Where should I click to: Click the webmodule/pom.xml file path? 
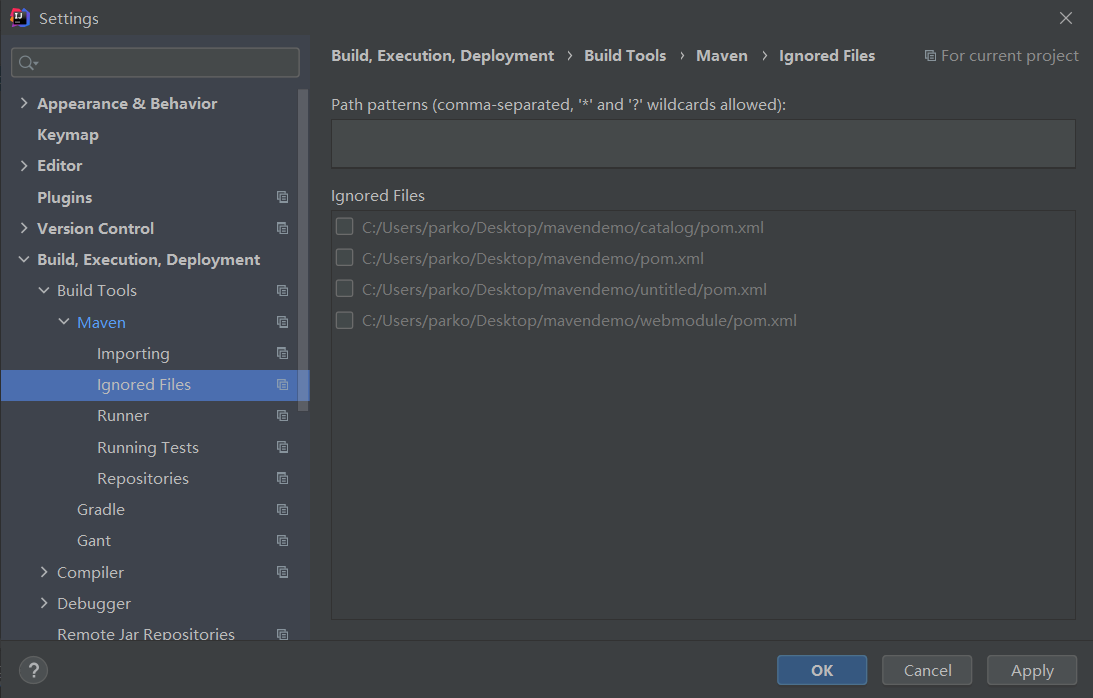pyautogui.click(x=579, y=321)
